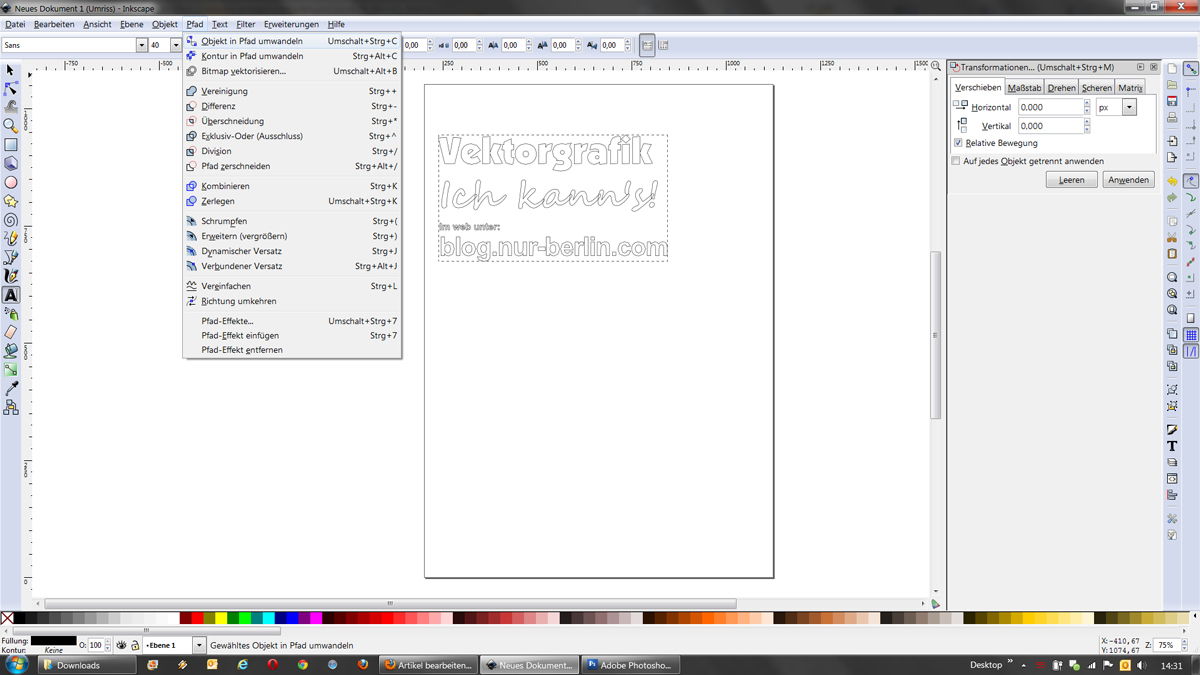1200x675 pixels.
Task: Choose Kombinieren menu entry
Action: [292, 186]
